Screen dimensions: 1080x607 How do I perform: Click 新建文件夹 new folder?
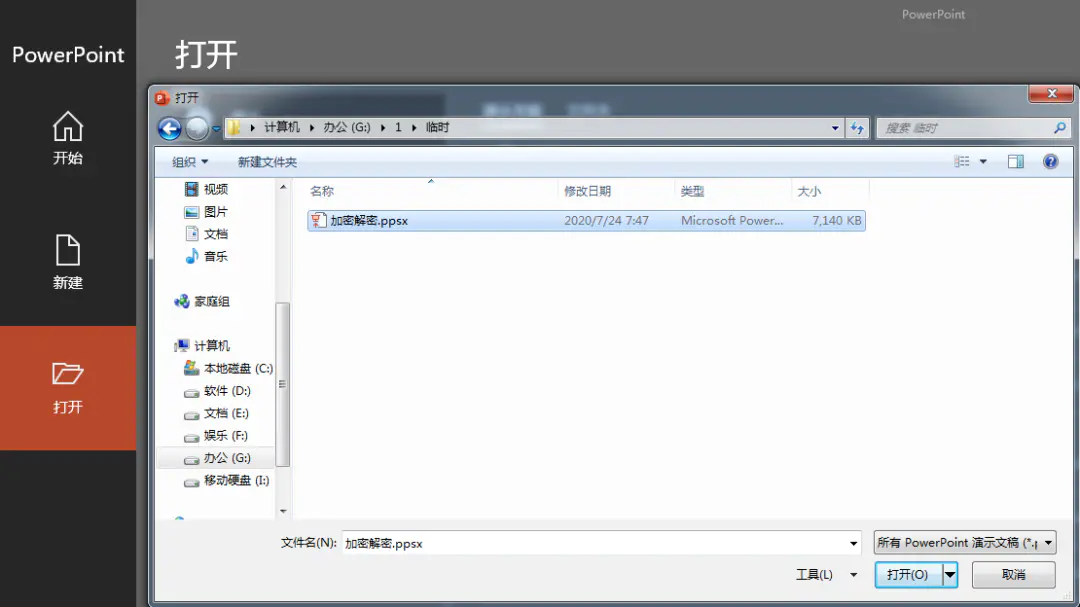pos(267,162)
